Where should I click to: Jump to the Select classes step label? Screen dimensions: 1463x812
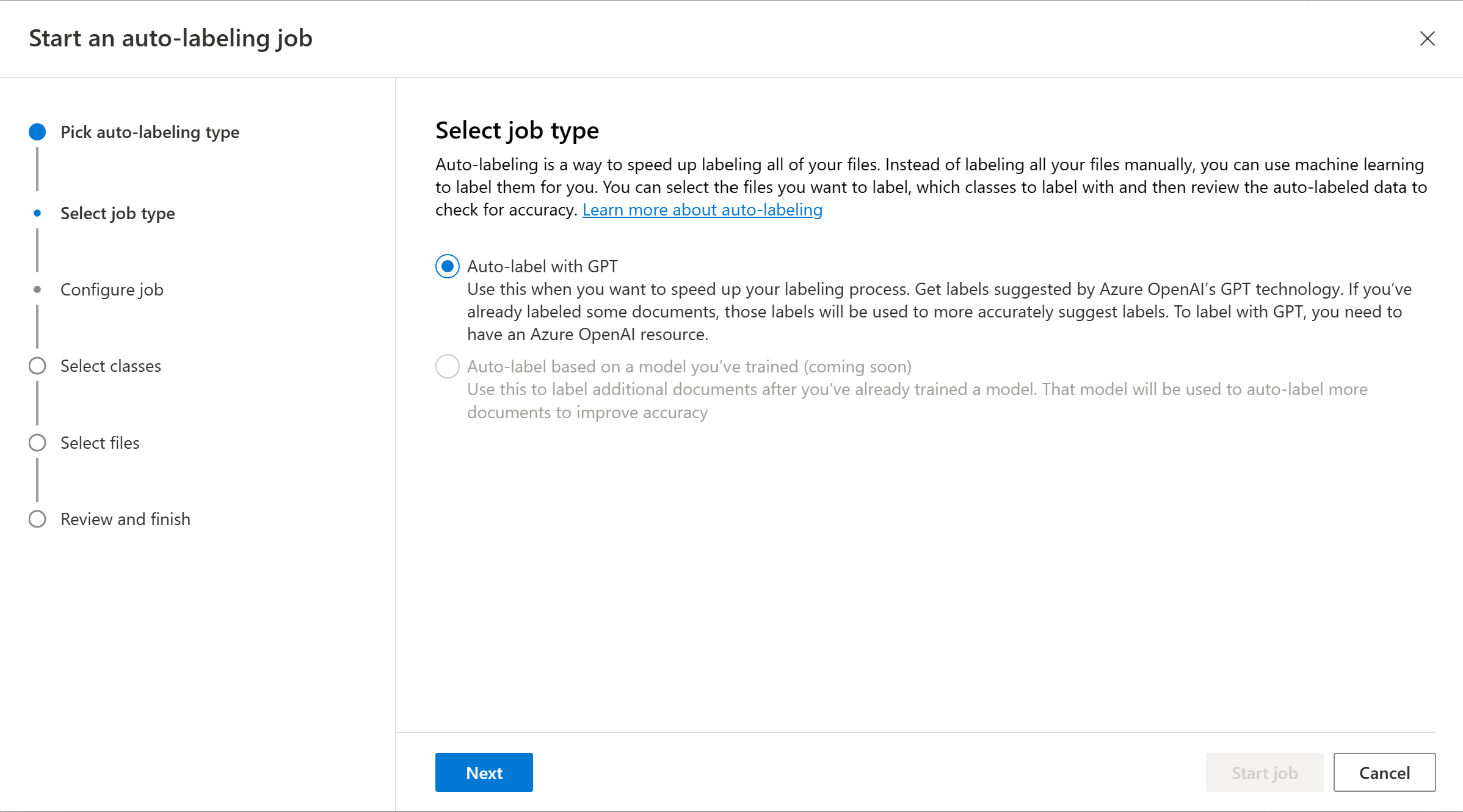pyautogui.click(x=111, y=366)
